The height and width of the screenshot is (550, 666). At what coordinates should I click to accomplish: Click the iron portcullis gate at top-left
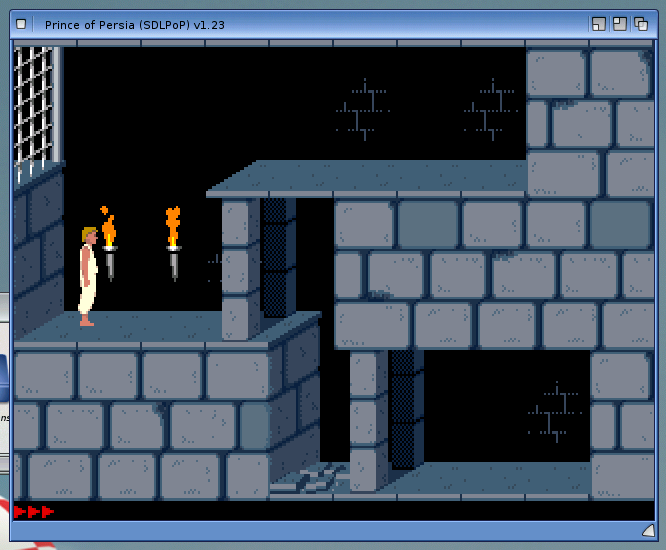[35, 108]
